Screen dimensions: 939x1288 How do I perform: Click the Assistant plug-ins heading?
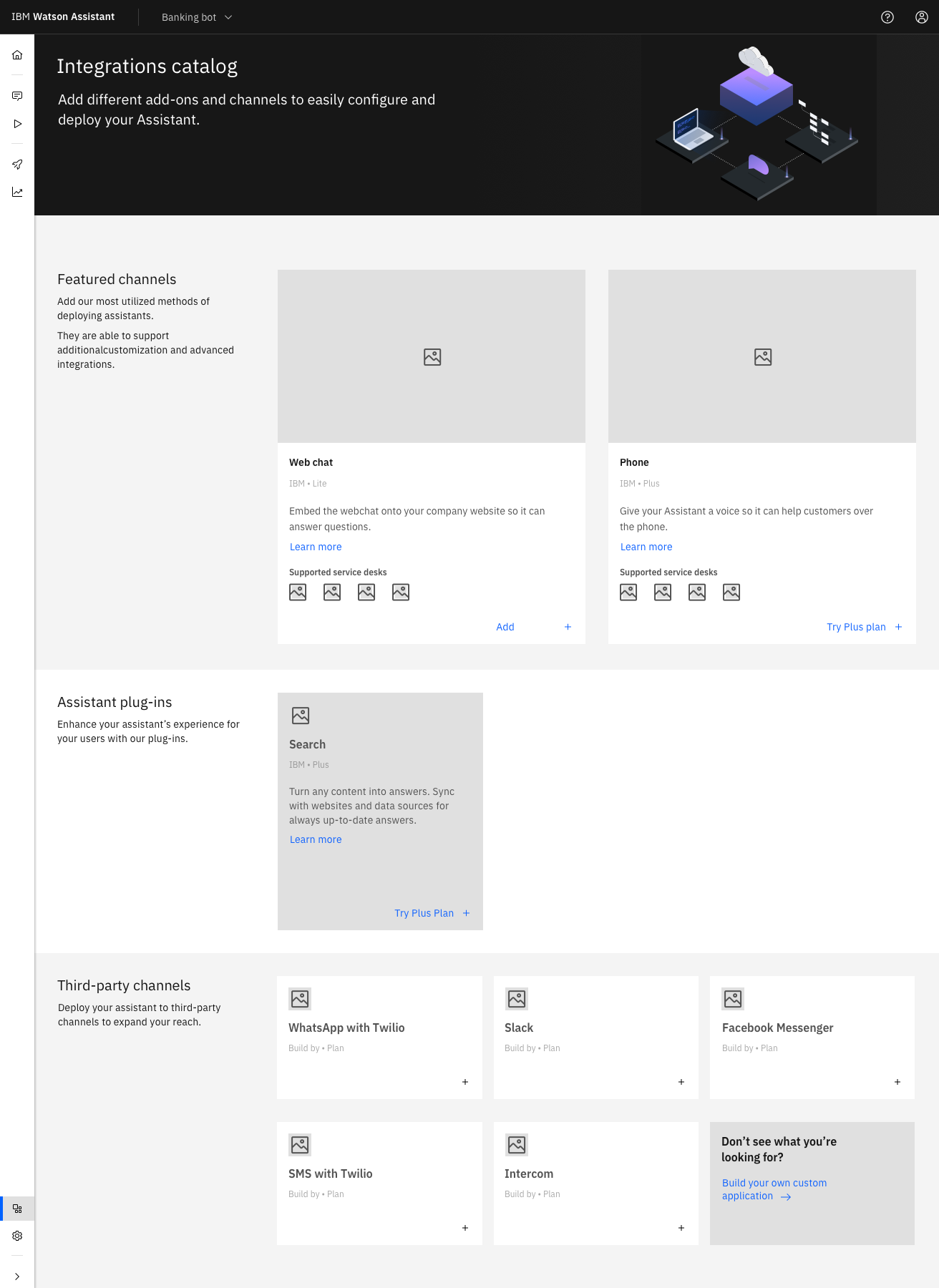pos(115,702)
